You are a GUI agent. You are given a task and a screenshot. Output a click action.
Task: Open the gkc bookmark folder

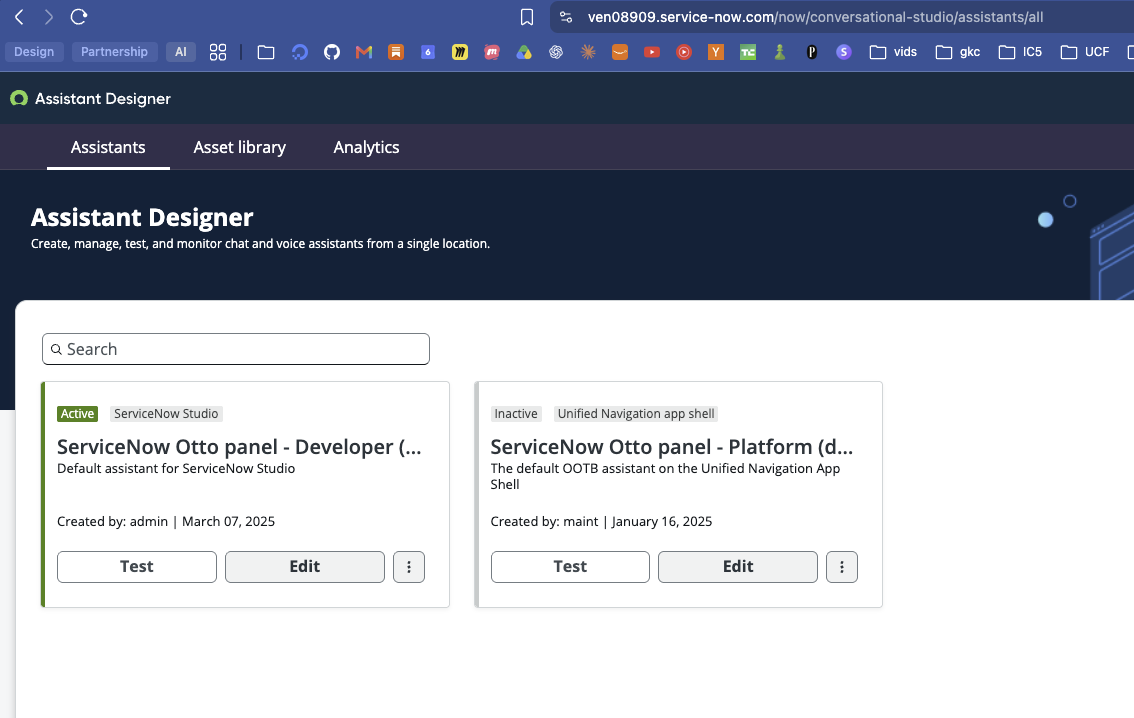(x=958, y=52)
